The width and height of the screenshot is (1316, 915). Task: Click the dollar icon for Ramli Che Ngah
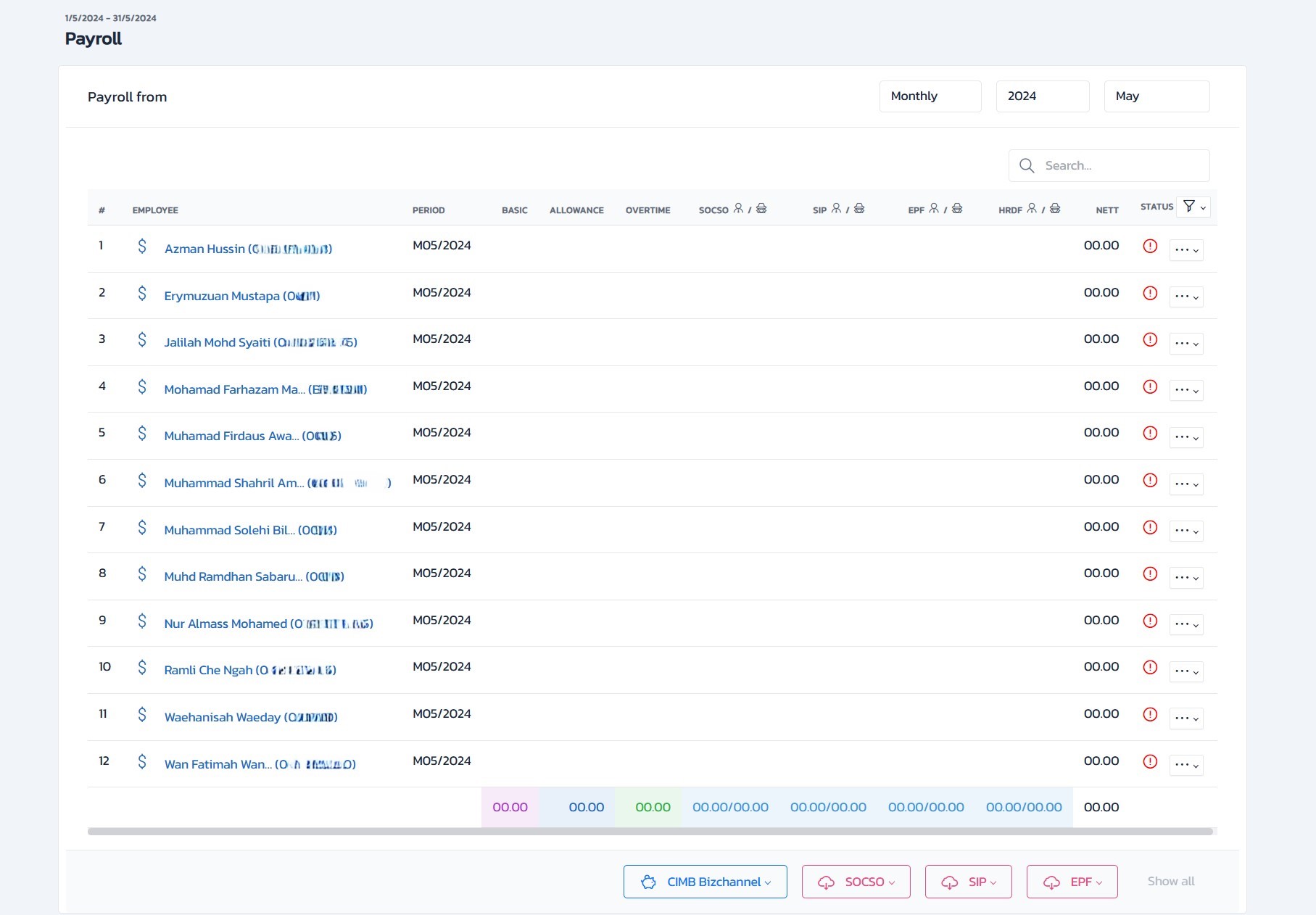point(142,668)
